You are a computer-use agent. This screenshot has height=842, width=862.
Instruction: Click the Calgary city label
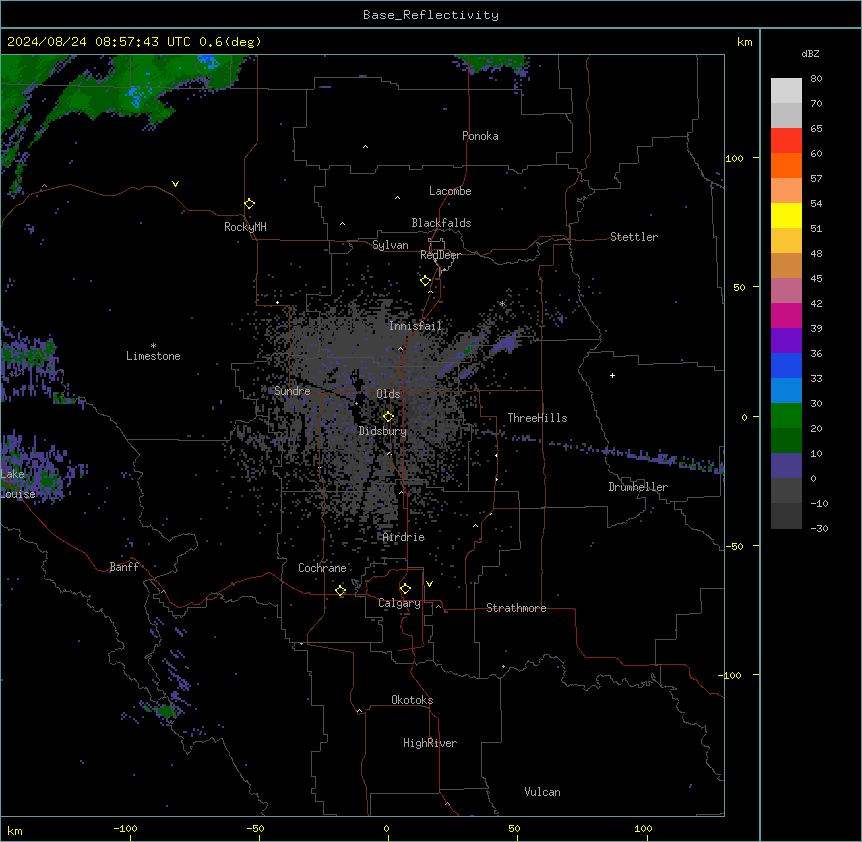coord(399,603)
